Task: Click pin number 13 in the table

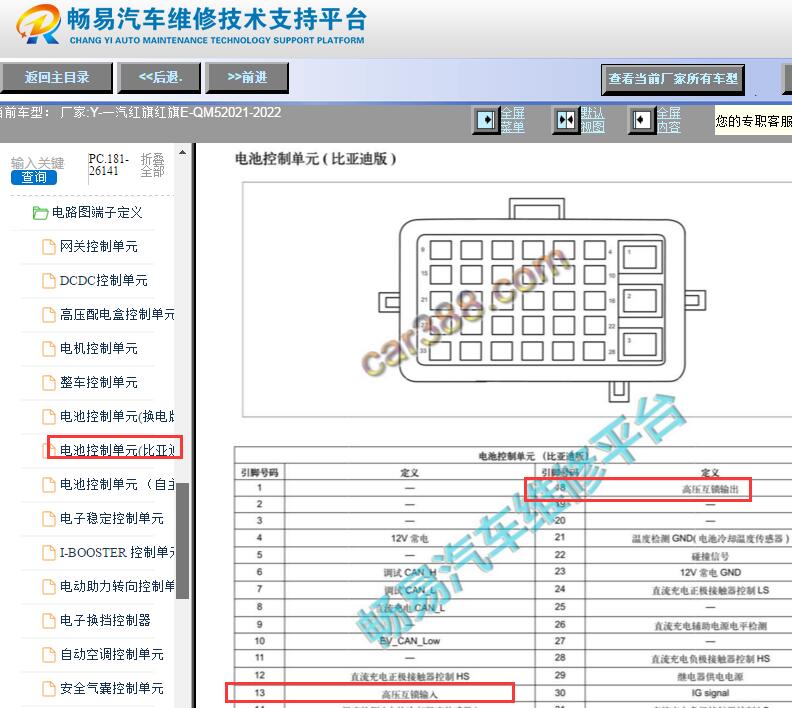Action: coord(259,693)
